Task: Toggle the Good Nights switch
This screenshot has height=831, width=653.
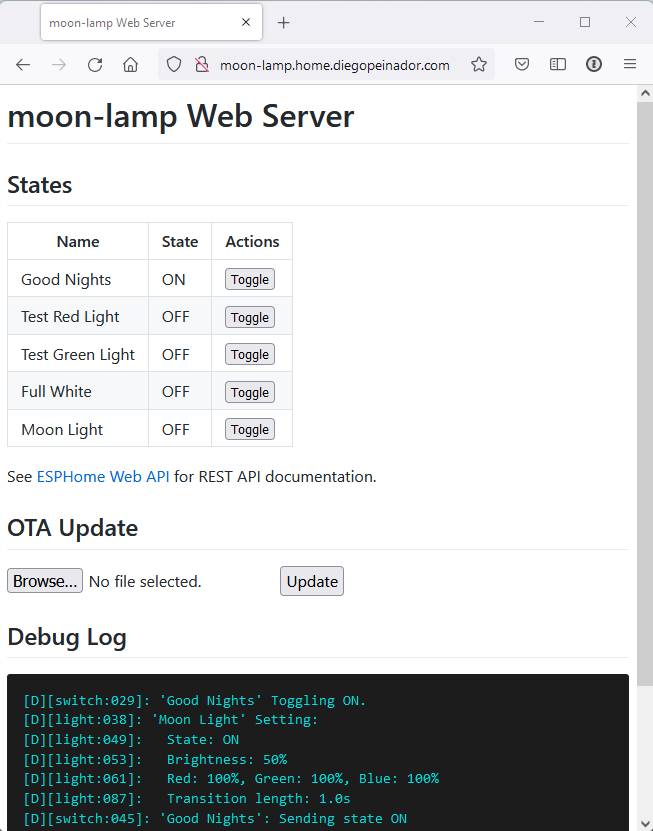Action: [x=249, y=279]
